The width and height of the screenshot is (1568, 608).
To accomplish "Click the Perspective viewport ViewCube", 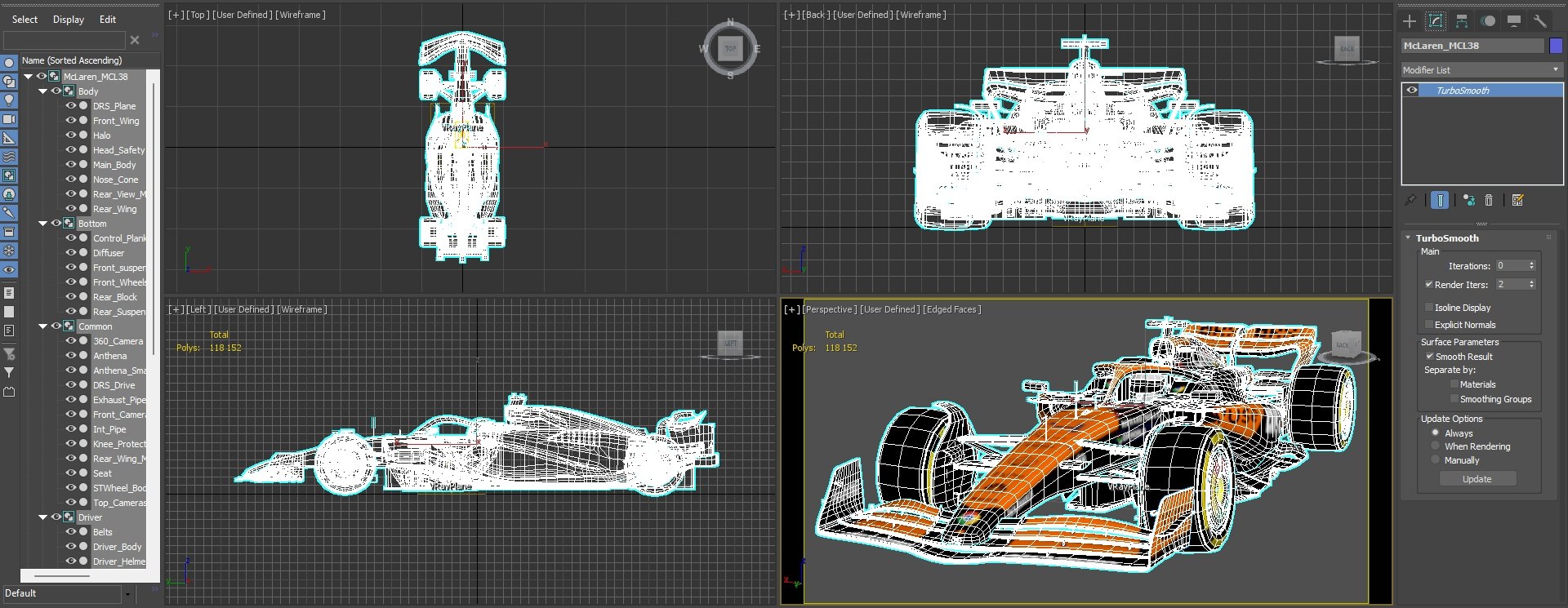I will (x=1347, y=346).
